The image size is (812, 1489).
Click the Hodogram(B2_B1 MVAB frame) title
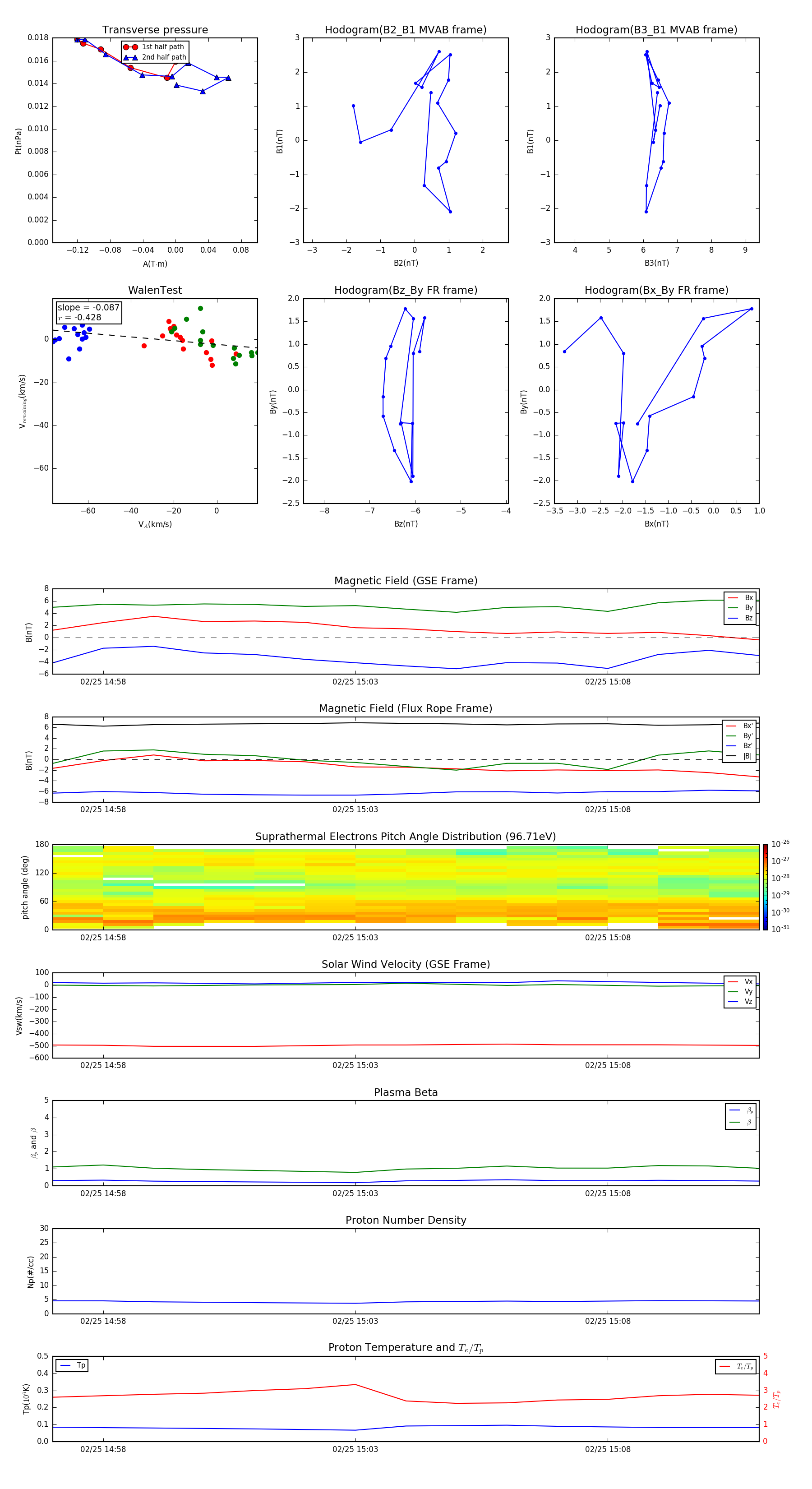coord(406,30)
